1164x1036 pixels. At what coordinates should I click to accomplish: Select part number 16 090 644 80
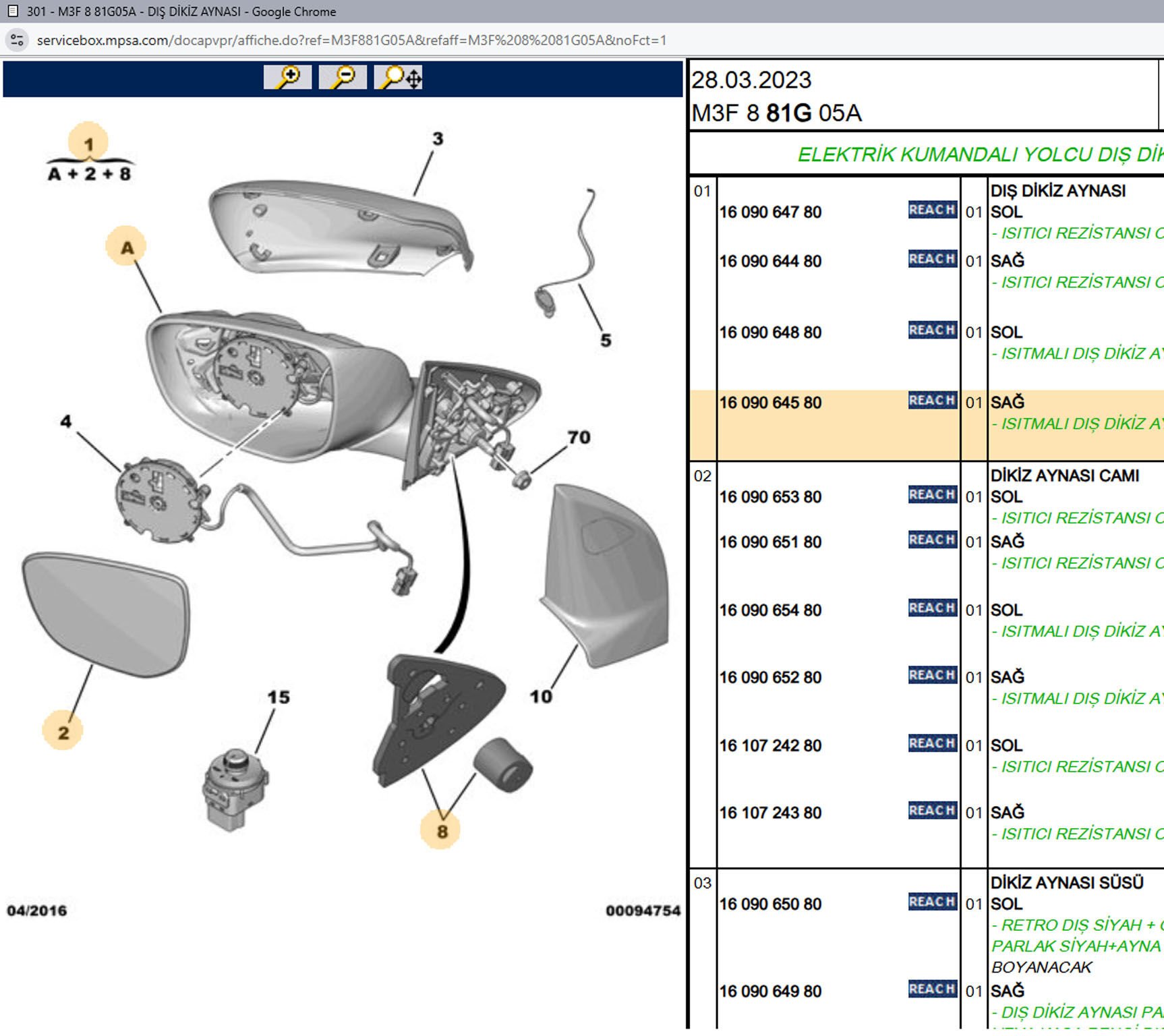(x=770, y=262)
